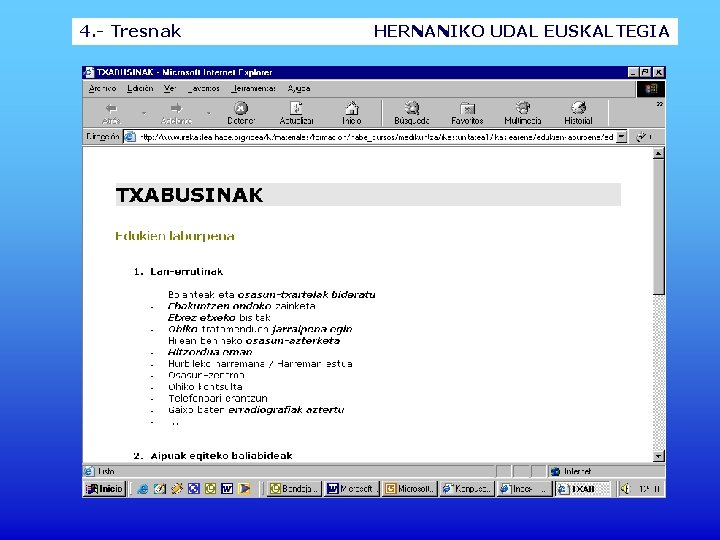The height and width of the screenshot is (540, 720).
Task: Switch to the Index taskbar window
Action: point(524,489)
